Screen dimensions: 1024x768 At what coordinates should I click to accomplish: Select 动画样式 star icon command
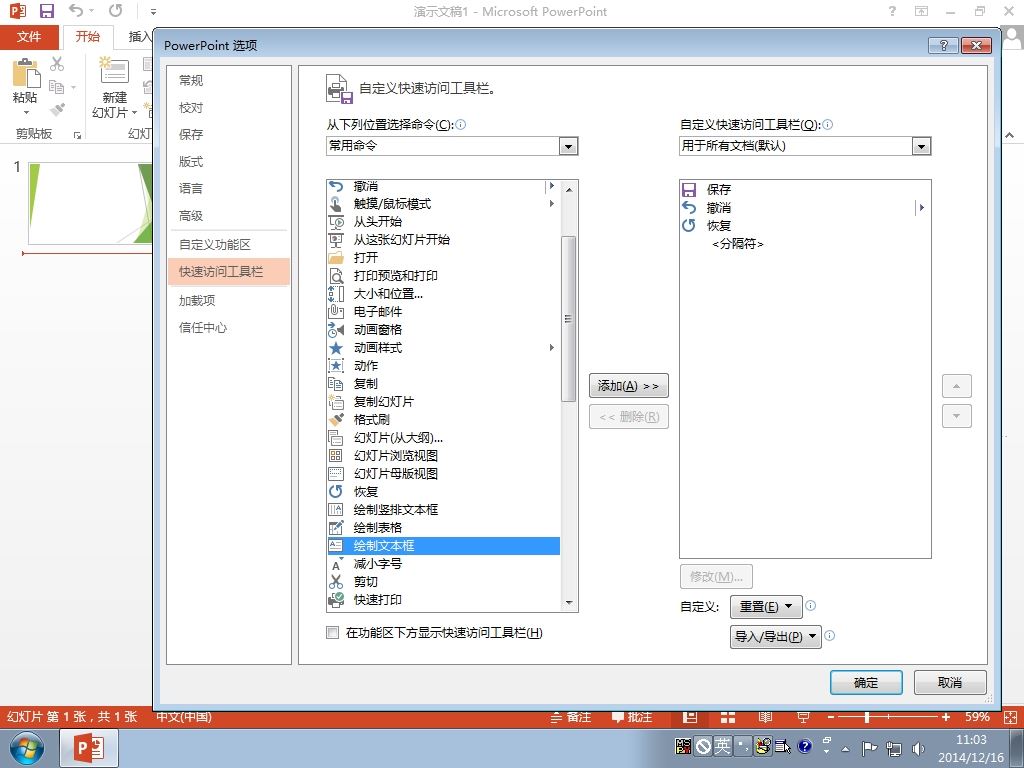coord(336,347)
